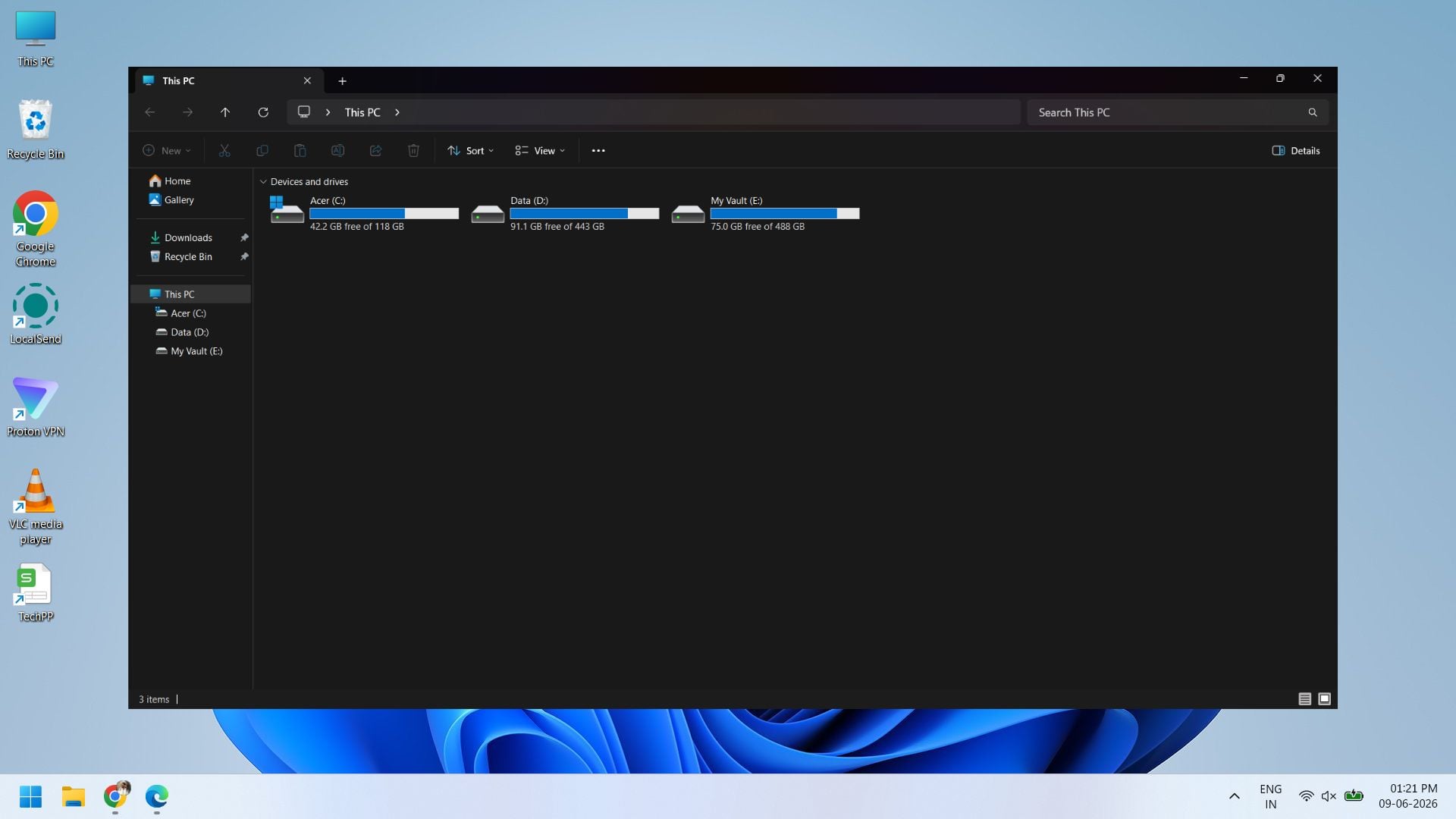This screenshot has height=819, width=1456.
Task: Collapse the Devices and drives group
Action: (x=263, y=182)
